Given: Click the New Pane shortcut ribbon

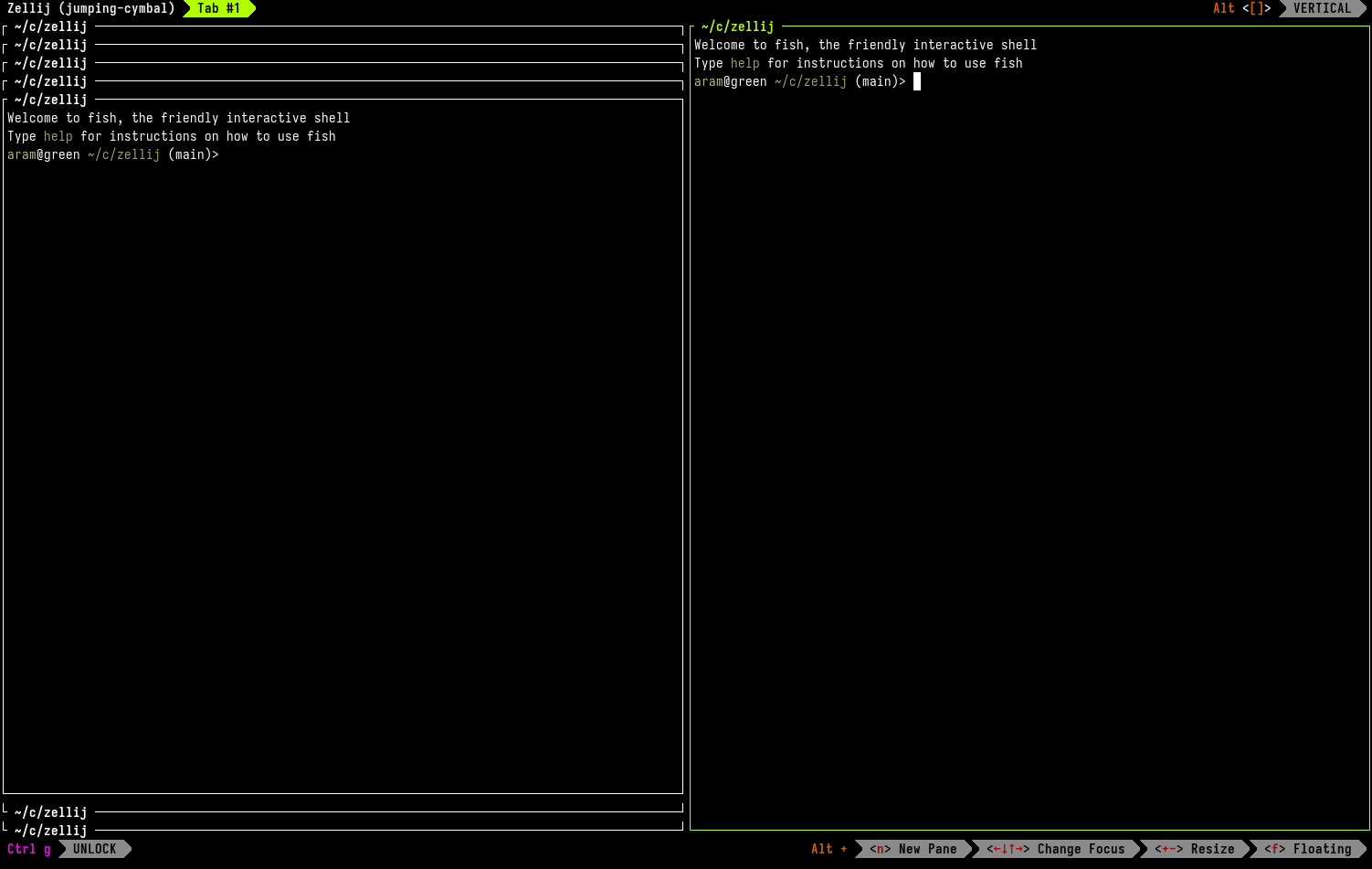Looking at the screenshot, I should point(913,849).
